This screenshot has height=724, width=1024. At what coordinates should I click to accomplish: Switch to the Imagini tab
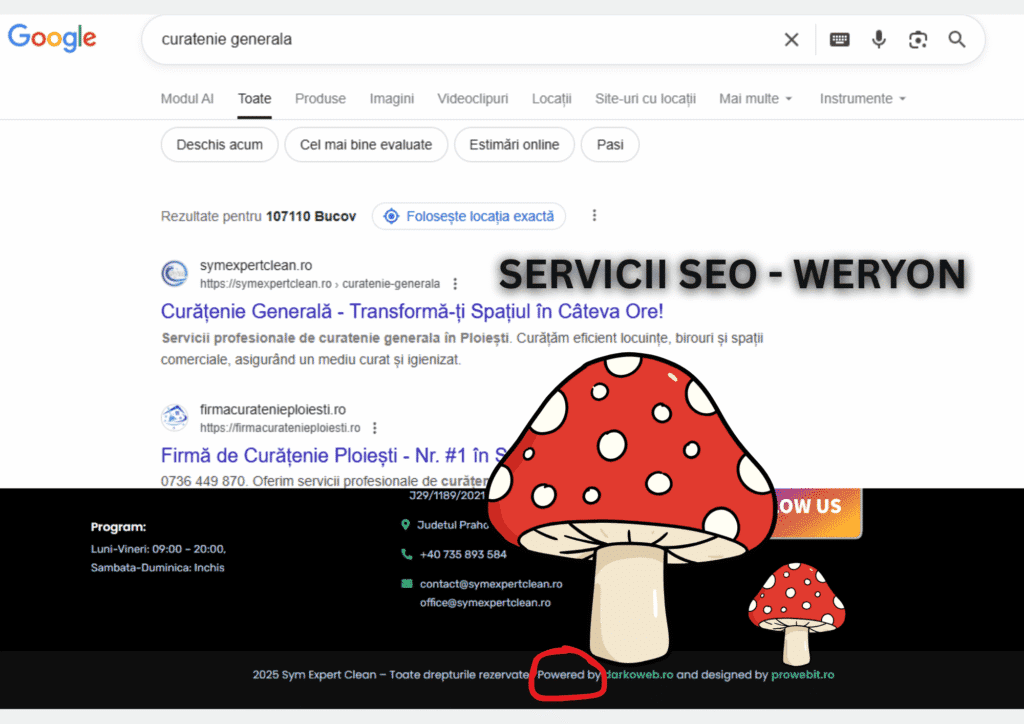(391, 99)
